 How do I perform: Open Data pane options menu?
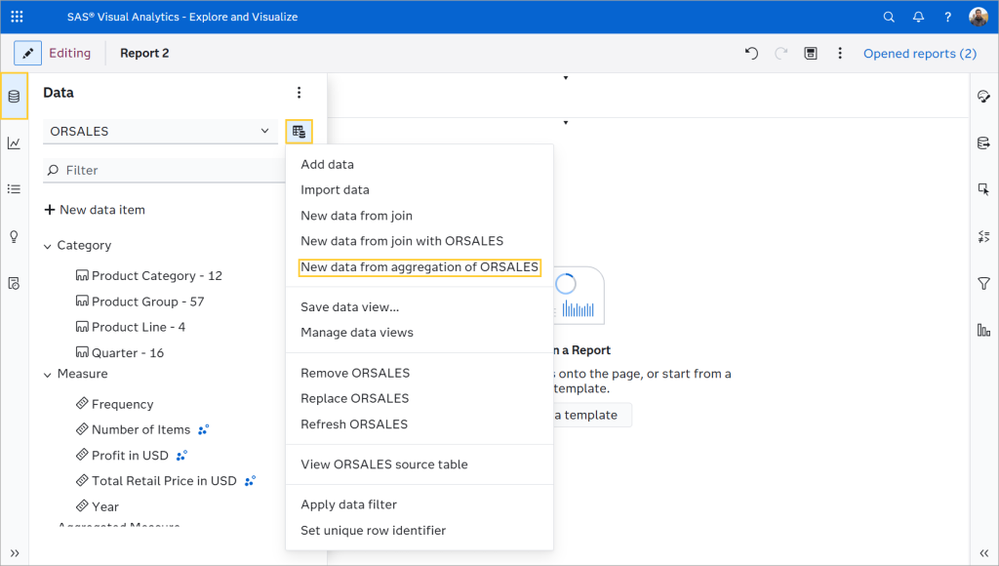pyautogui.click(x=299, y=93)
